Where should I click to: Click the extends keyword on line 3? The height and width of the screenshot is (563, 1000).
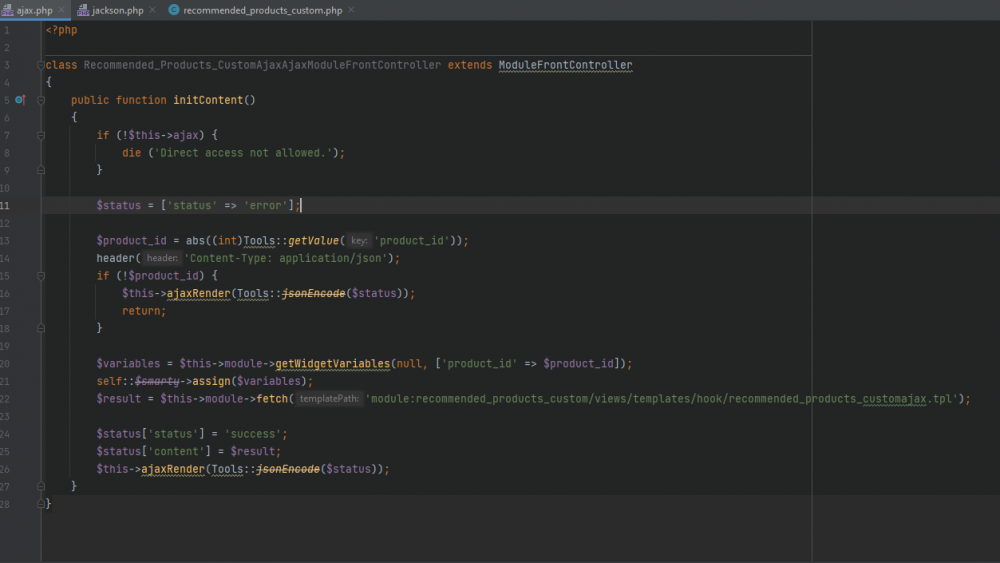click(x=470, y=65)
